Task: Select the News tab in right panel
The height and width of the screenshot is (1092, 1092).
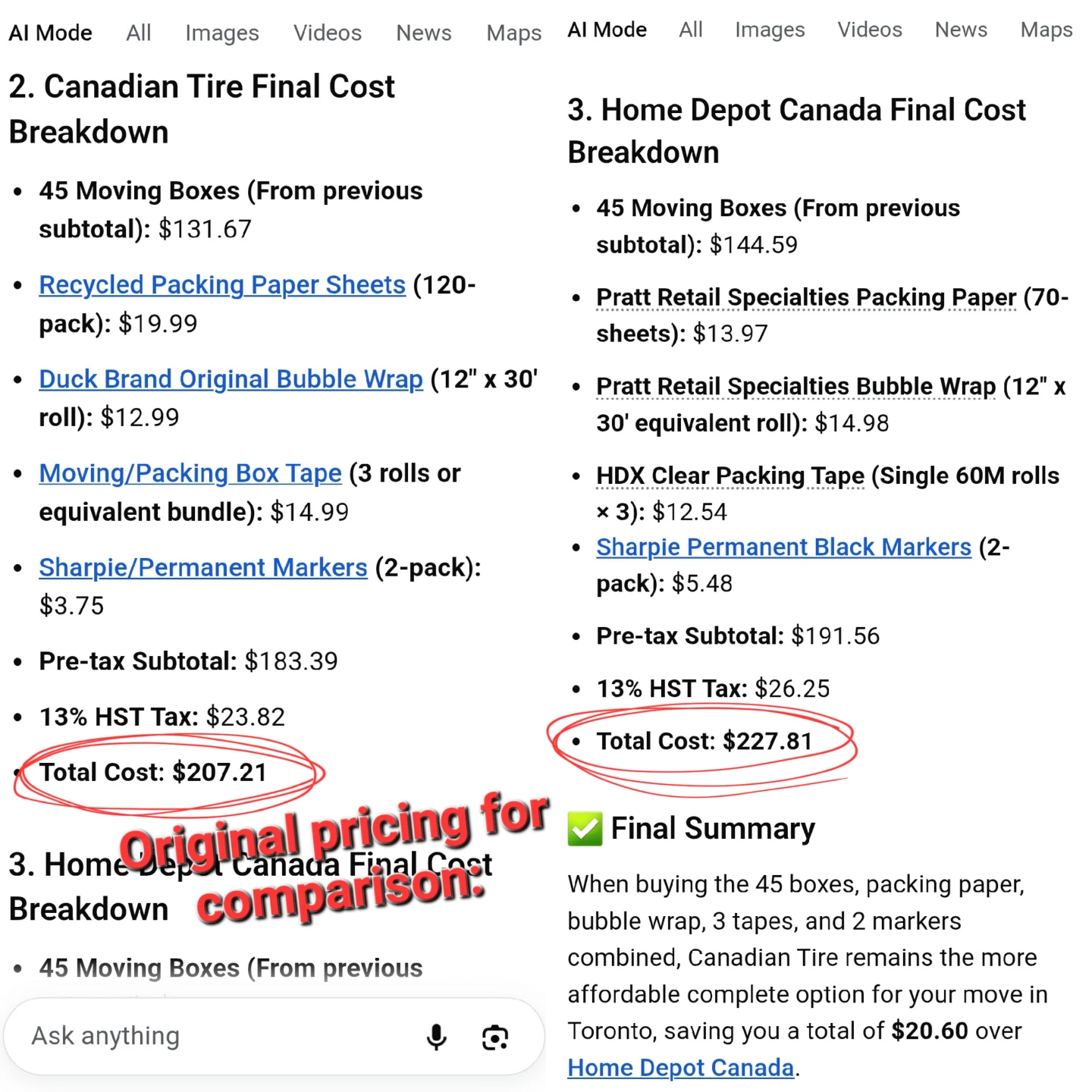Action: click(x=961, y=30)
